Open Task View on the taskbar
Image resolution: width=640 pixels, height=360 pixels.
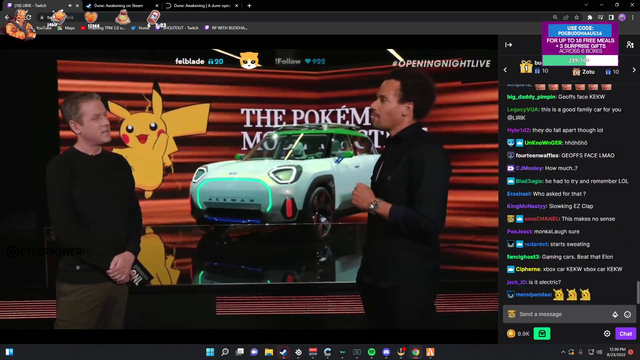click(x=240, y=352)
